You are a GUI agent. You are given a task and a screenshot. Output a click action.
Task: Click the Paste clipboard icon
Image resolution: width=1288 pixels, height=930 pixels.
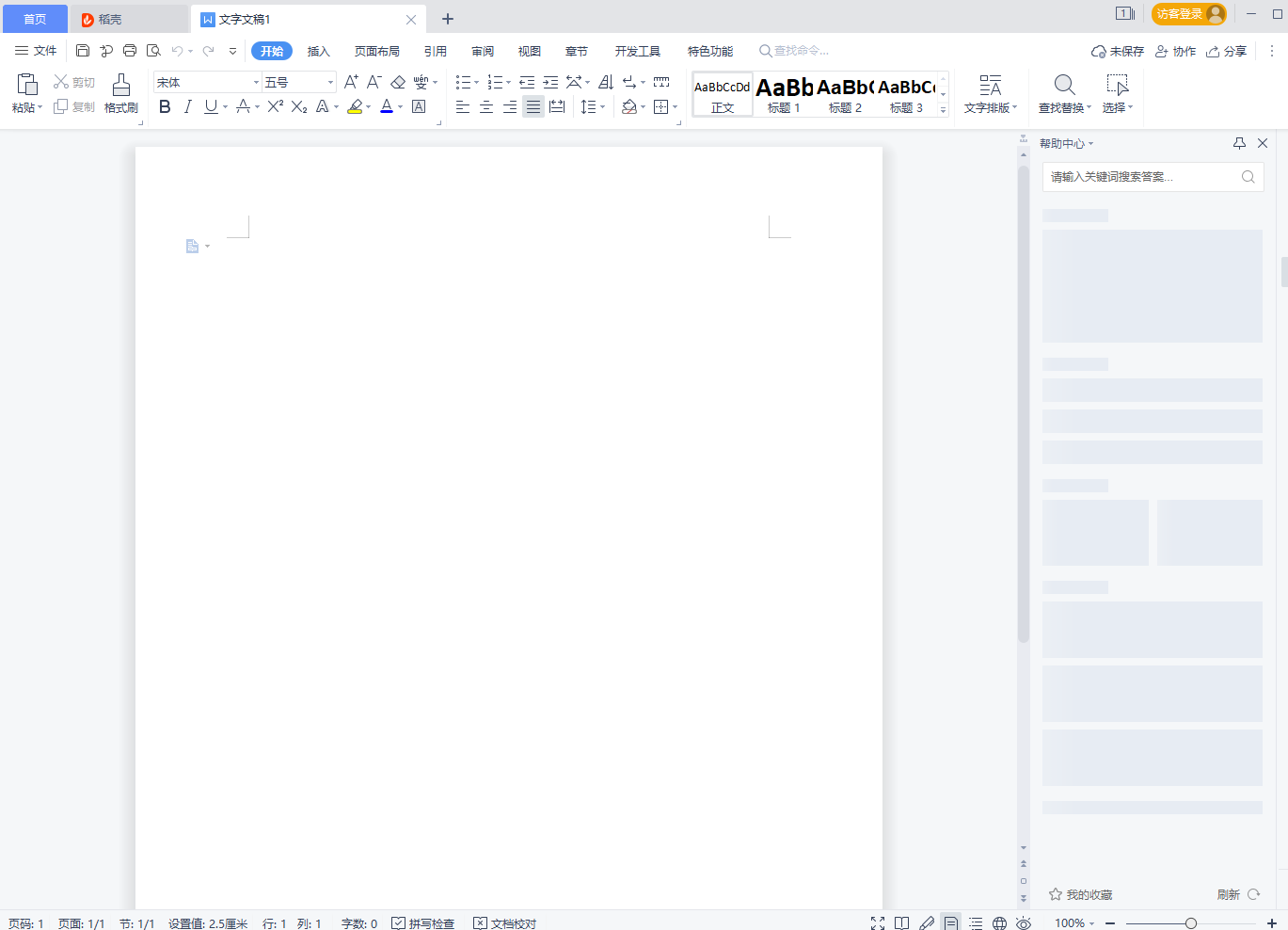click(x=27, y=84)
